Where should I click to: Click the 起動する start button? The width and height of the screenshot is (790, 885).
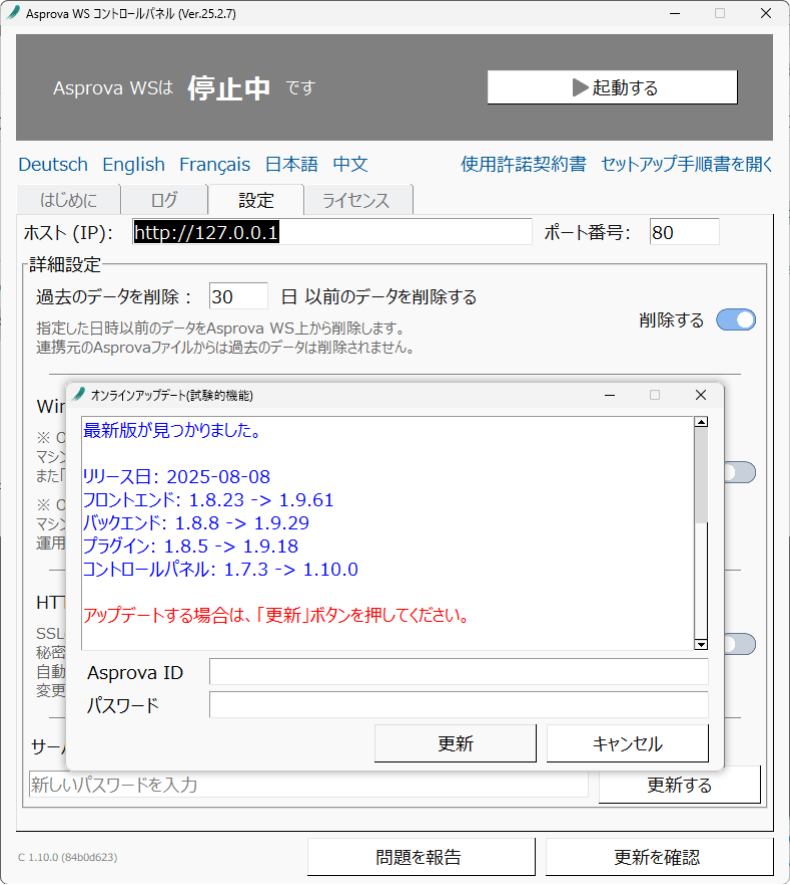[x=612, y=87]
